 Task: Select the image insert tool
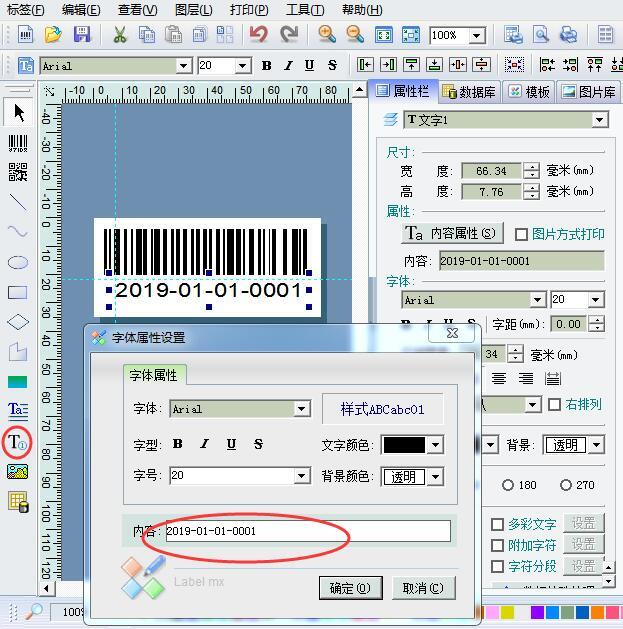(x=18, y=472)
